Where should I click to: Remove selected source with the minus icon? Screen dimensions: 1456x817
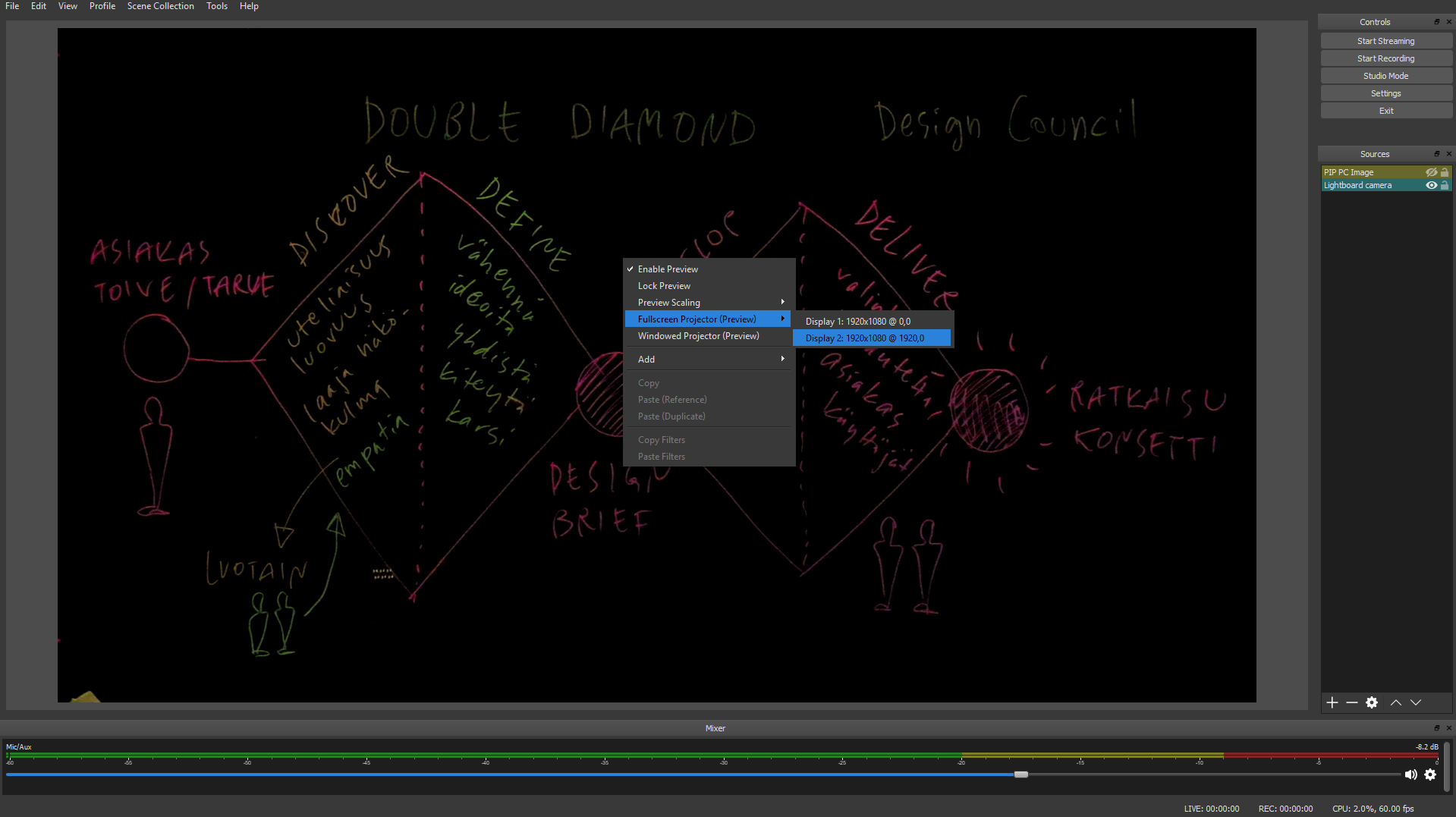click(x=1352, y=702)
